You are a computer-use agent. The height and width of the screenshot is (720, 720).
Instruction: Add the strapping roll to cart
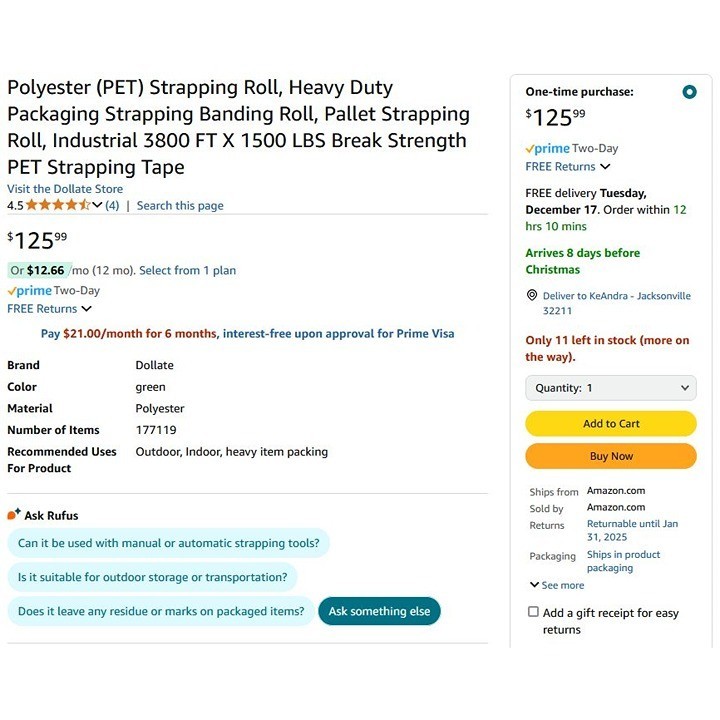pos(610,424)
